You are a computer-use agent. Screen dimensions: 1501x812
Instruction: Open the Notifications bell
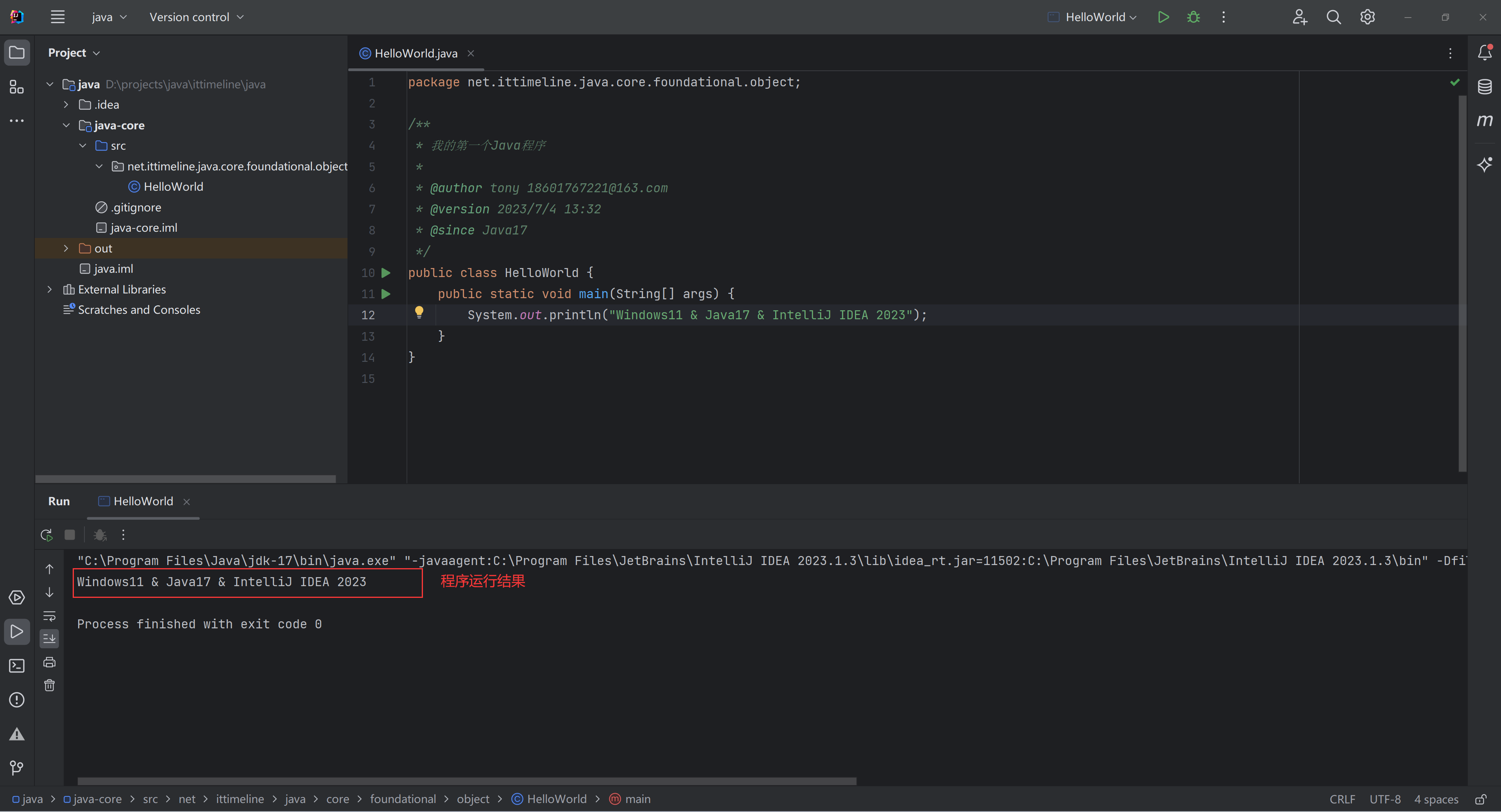point(1484,52)
